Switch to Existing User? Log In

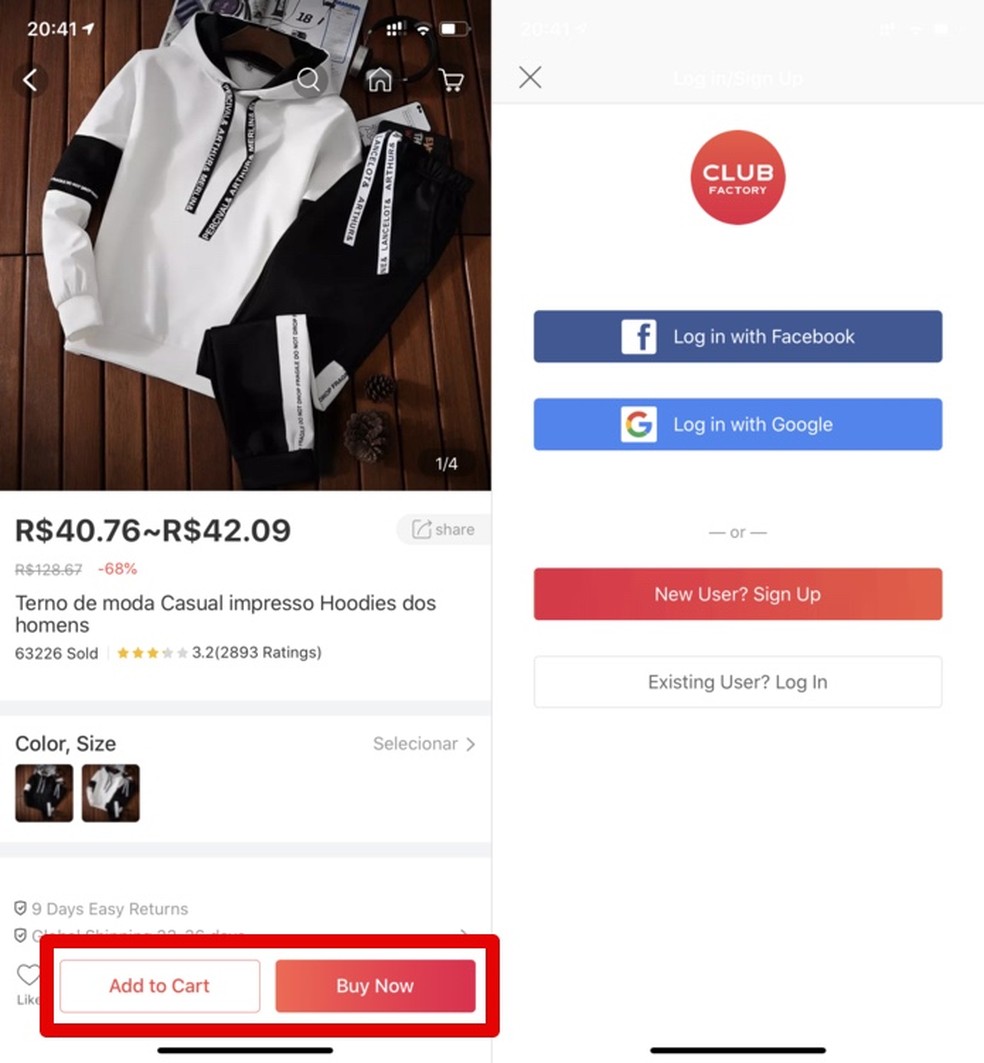737,682
